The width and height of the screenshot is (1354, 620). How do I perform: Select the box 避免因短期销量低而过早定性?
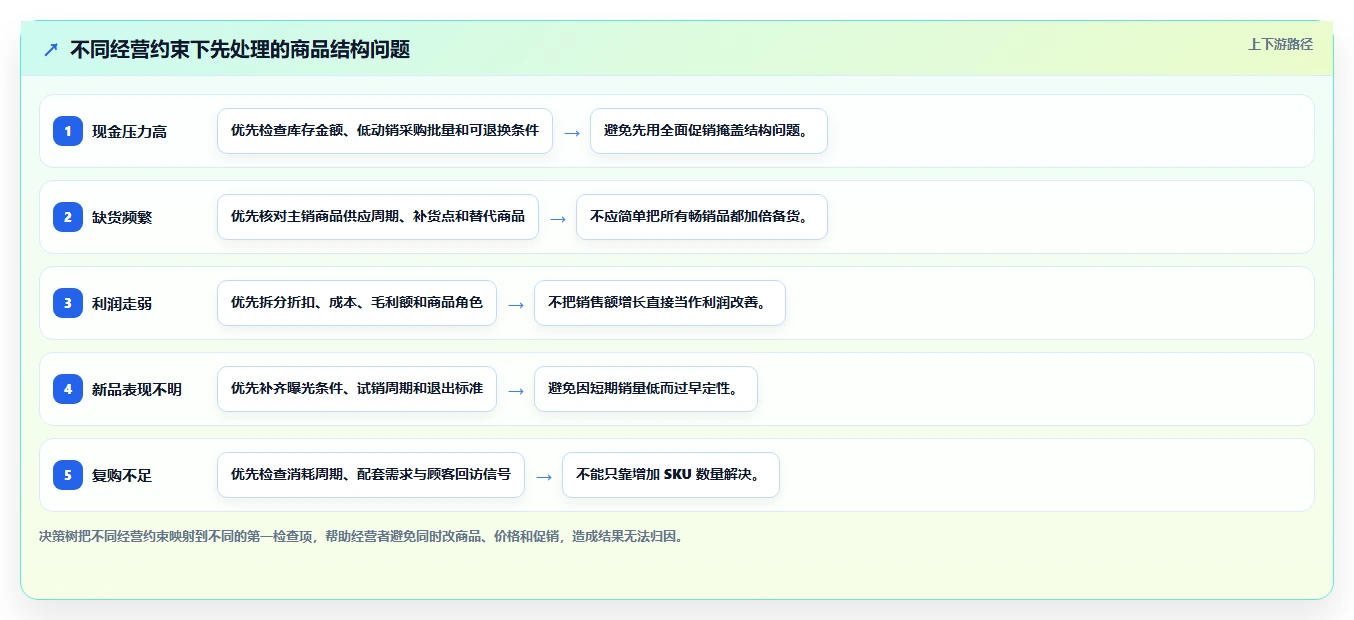pyautogui.click(x=646, y=389)
